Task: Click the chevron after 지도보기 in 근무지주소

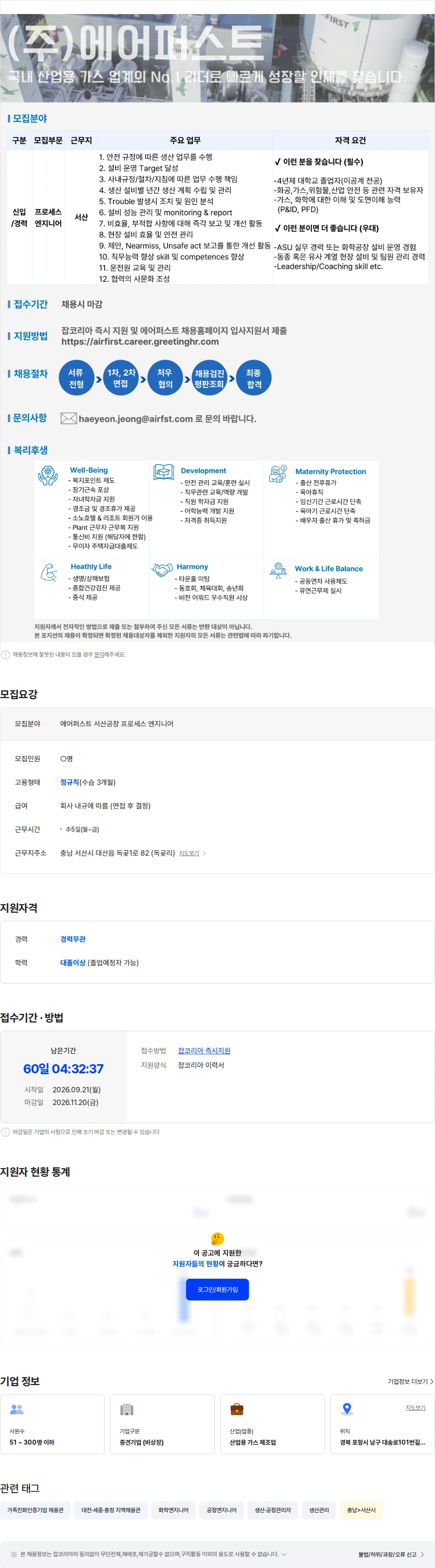Action: (x=204, y=853)
